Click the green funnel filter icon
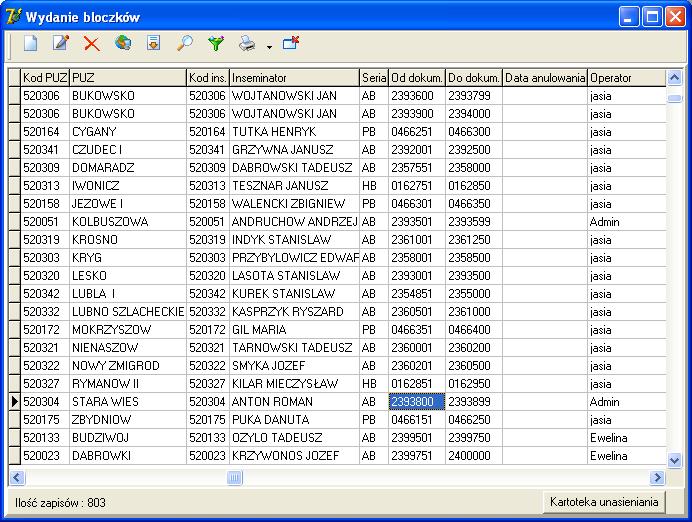Viewport: 692px width, 522px height. click(x=216, y=43)
